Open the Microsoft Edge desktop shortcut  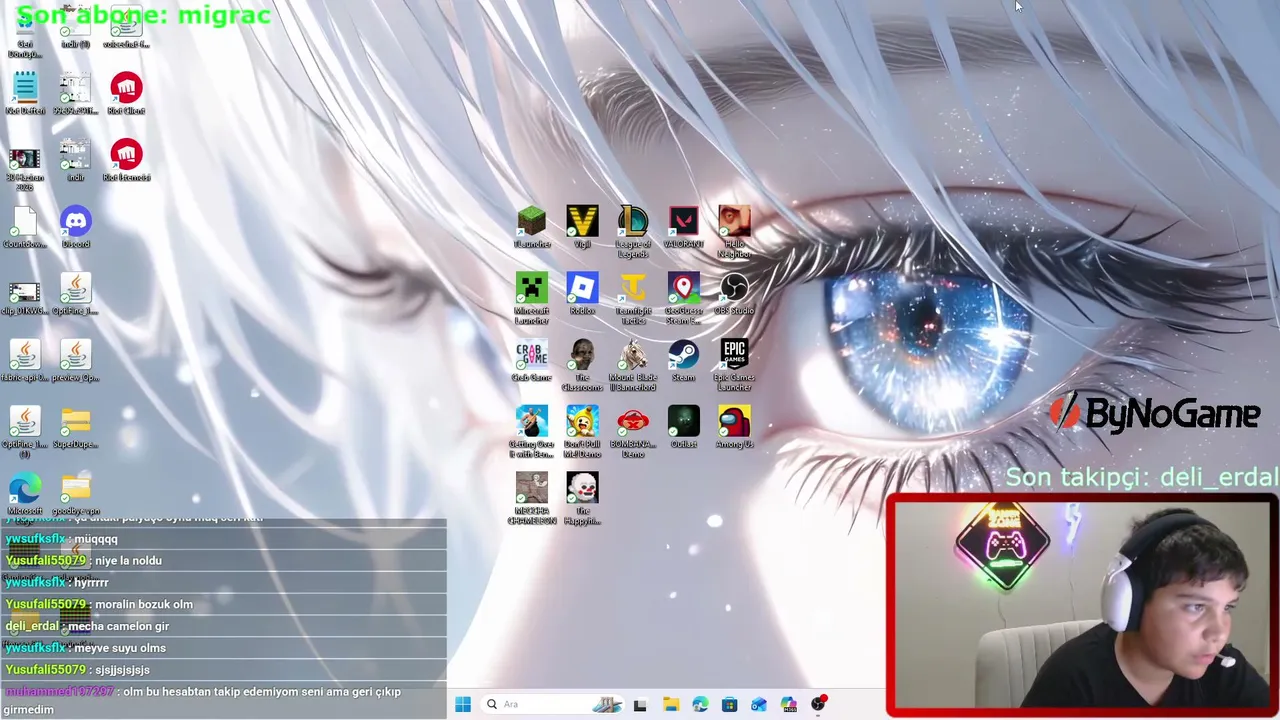pos(25,488)
